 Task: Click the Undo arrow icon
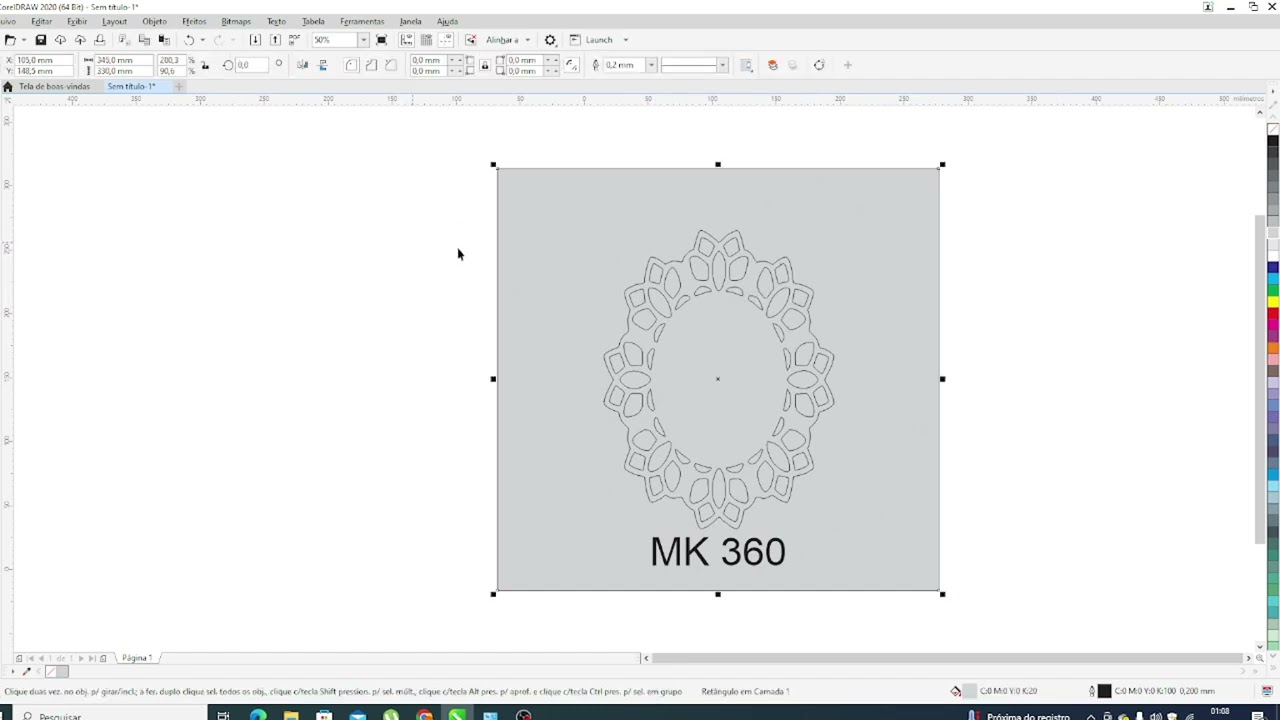[188, 40]
